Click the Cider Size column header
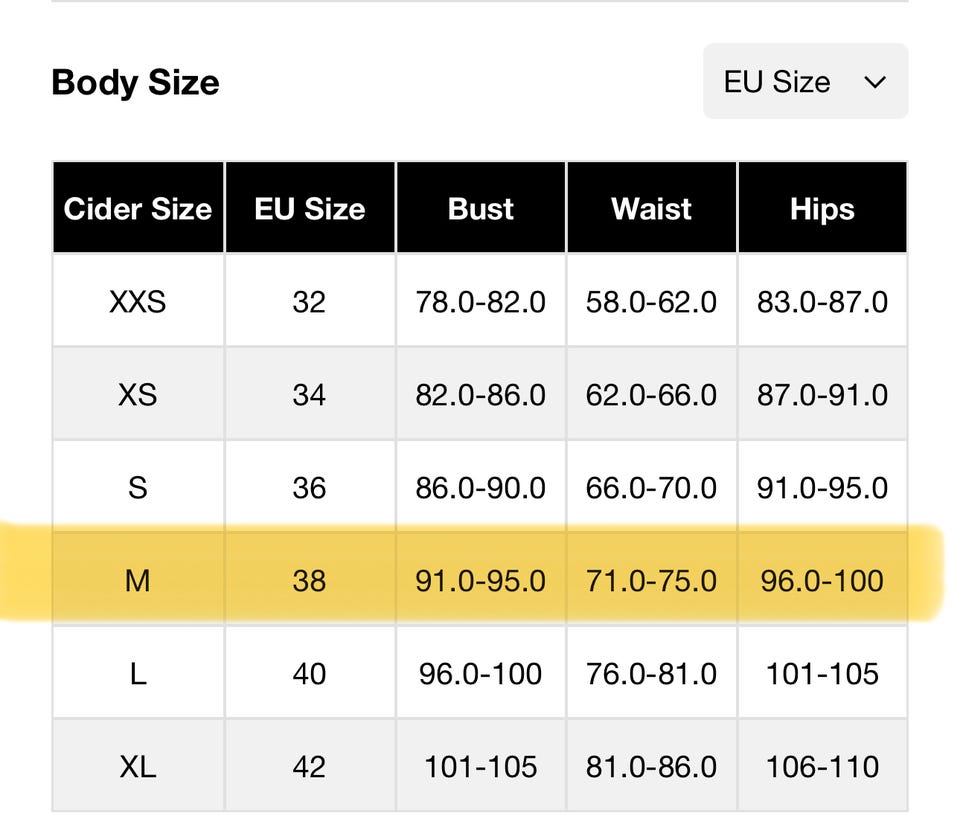Image resolution: width=960 pixels, height=839 pixels. coord(138,208)
